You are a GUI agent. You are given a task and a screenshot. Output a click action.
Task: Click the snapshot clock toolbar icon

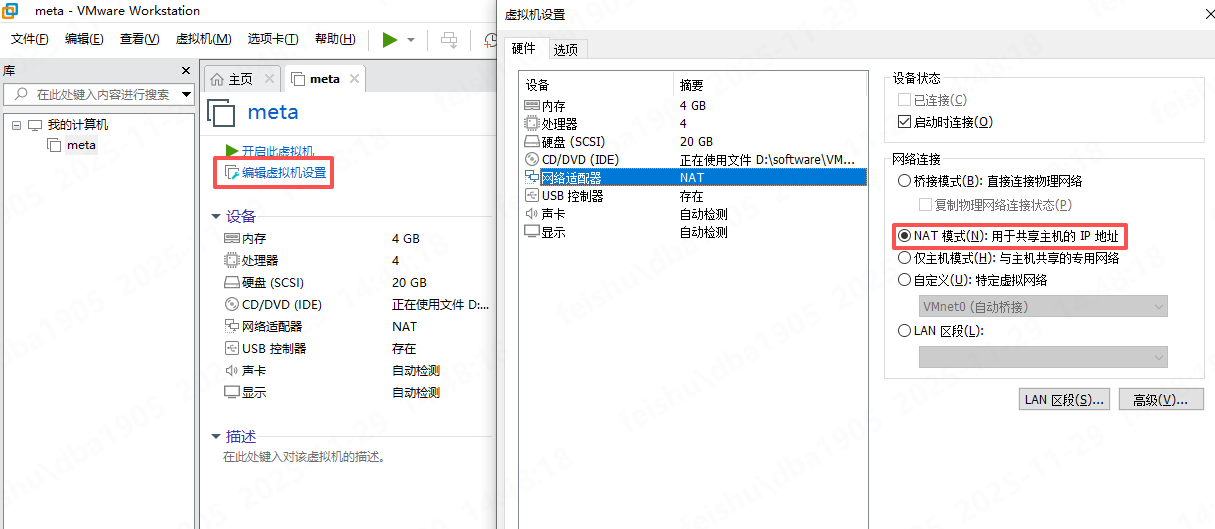(x=491, y=40)
